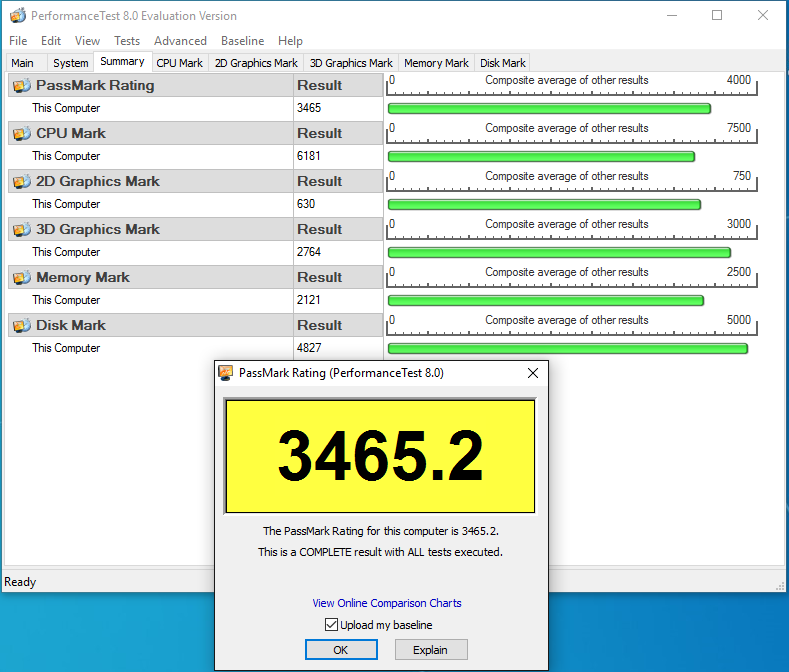789x672 pixels.
Task: Toggle the Upload my baseline checkbox
Action: [331, 625]
